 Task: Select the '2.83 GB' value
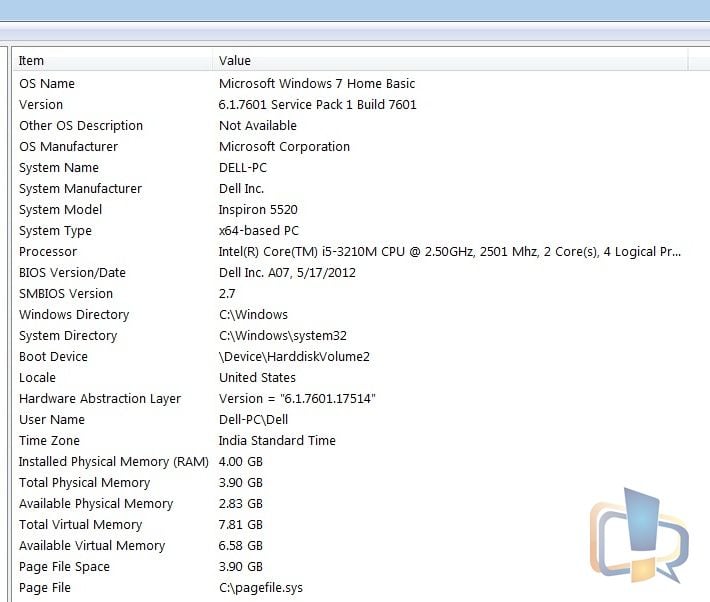click(240, 504)
